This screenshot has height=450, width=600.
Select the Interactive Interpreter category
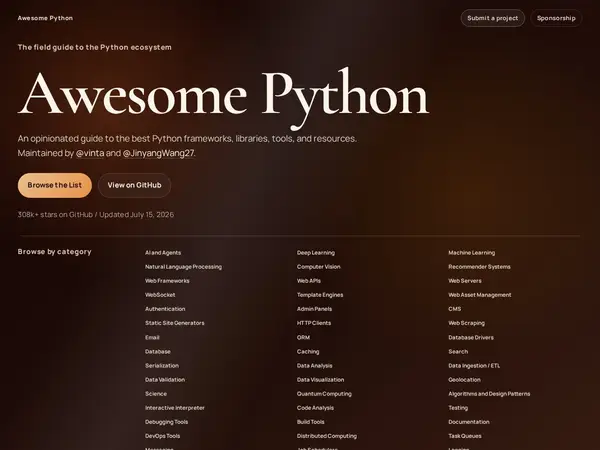coord(175,408)
